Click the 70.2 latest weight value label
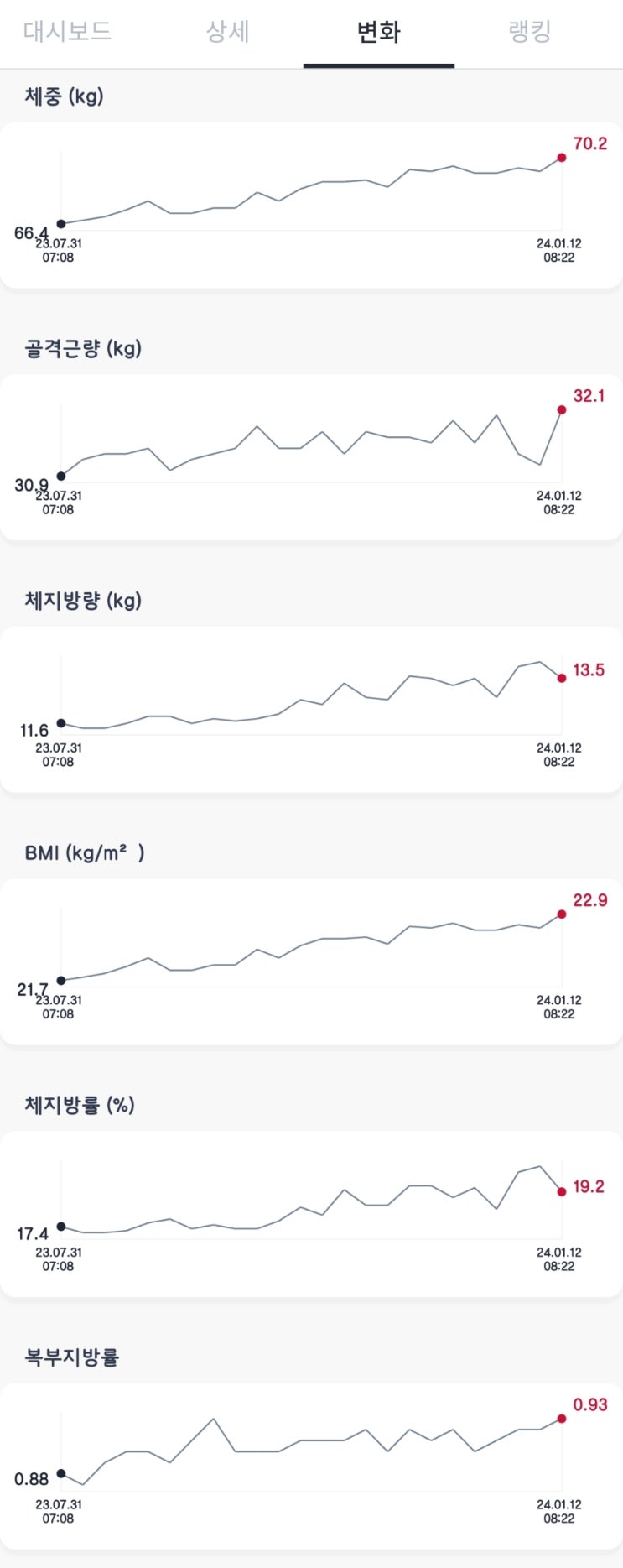This screenshot has width=623, height=1568. click(x=589, y=143)
